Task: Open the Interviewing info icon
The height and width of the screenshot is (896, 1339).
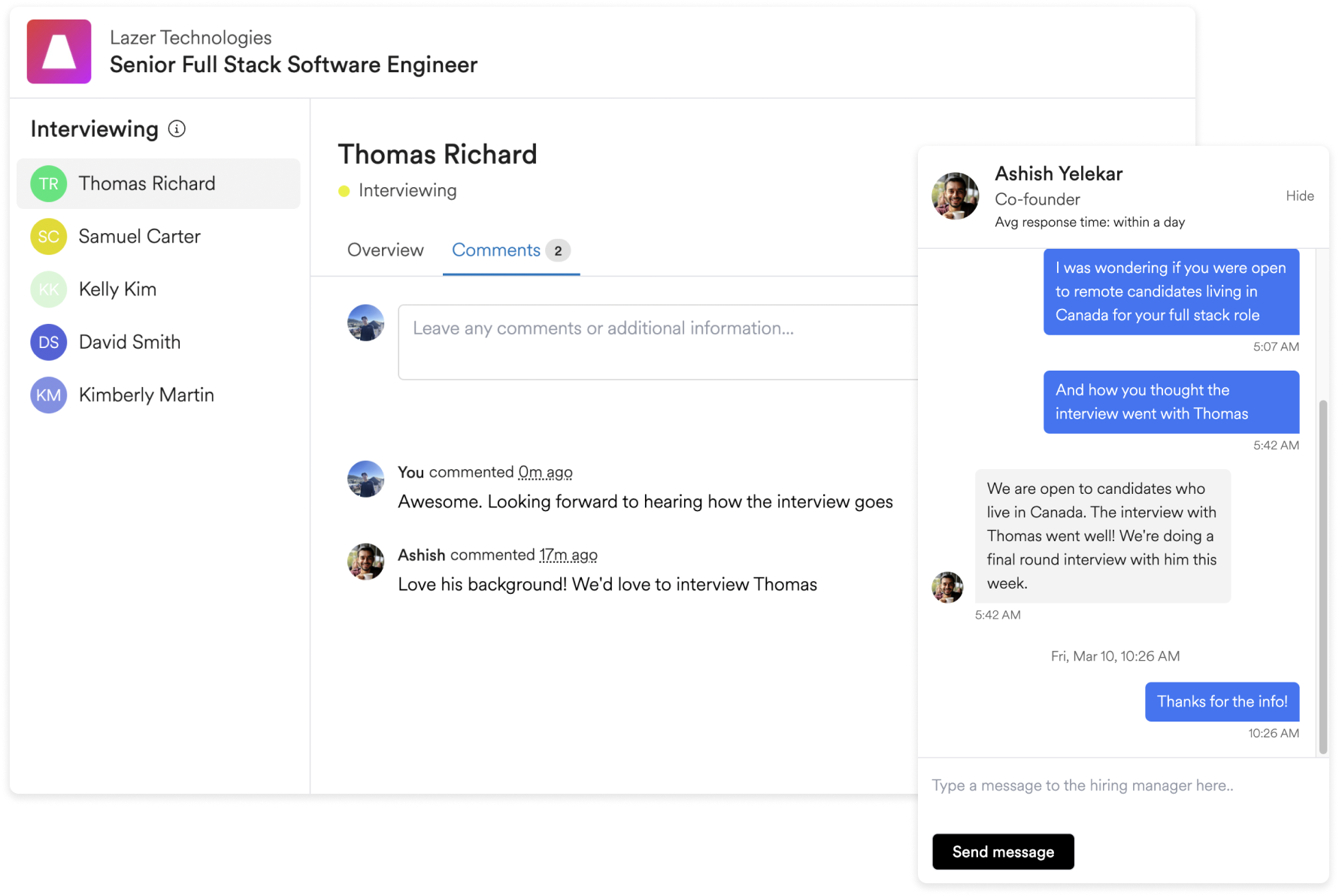Action: pos(177,129)
